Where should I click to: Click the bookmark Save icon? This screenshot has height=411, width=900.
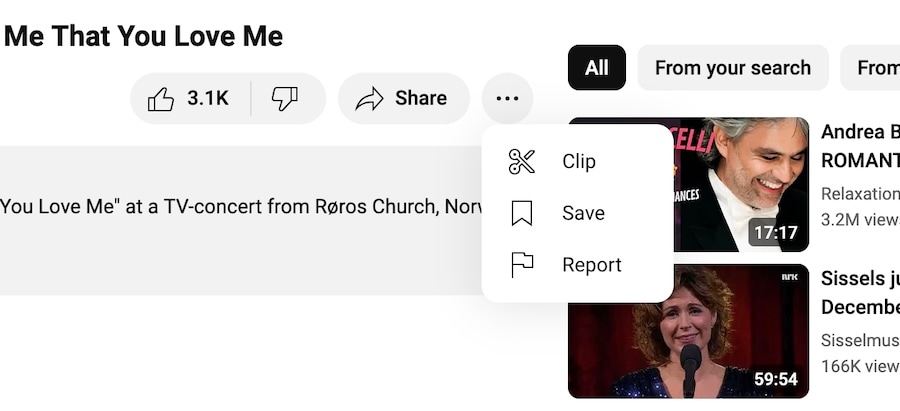click(522, 213)
